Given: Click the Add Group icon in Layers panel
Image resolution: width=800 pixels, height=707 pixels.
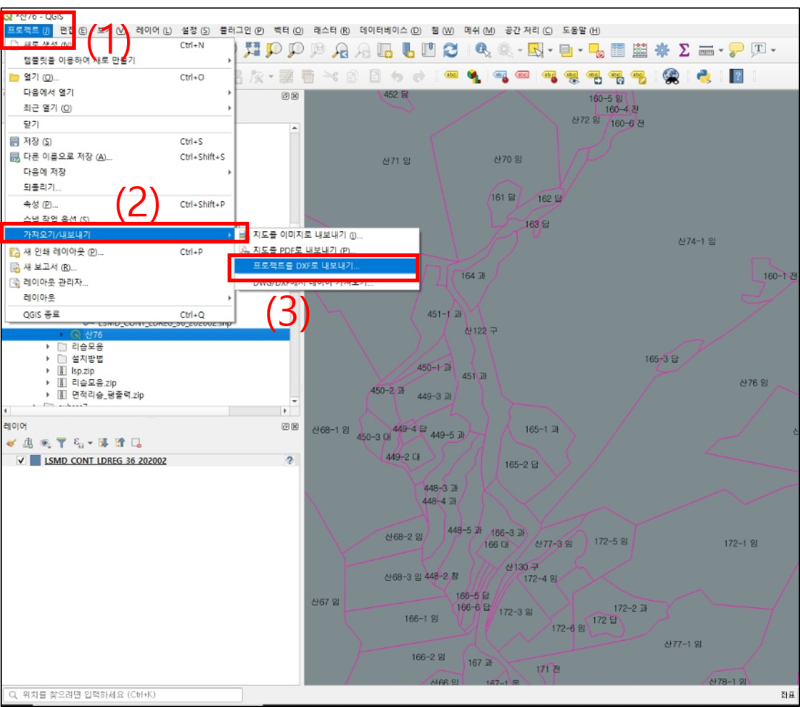Looking at the screenshot, I should [x=28, y=443].
